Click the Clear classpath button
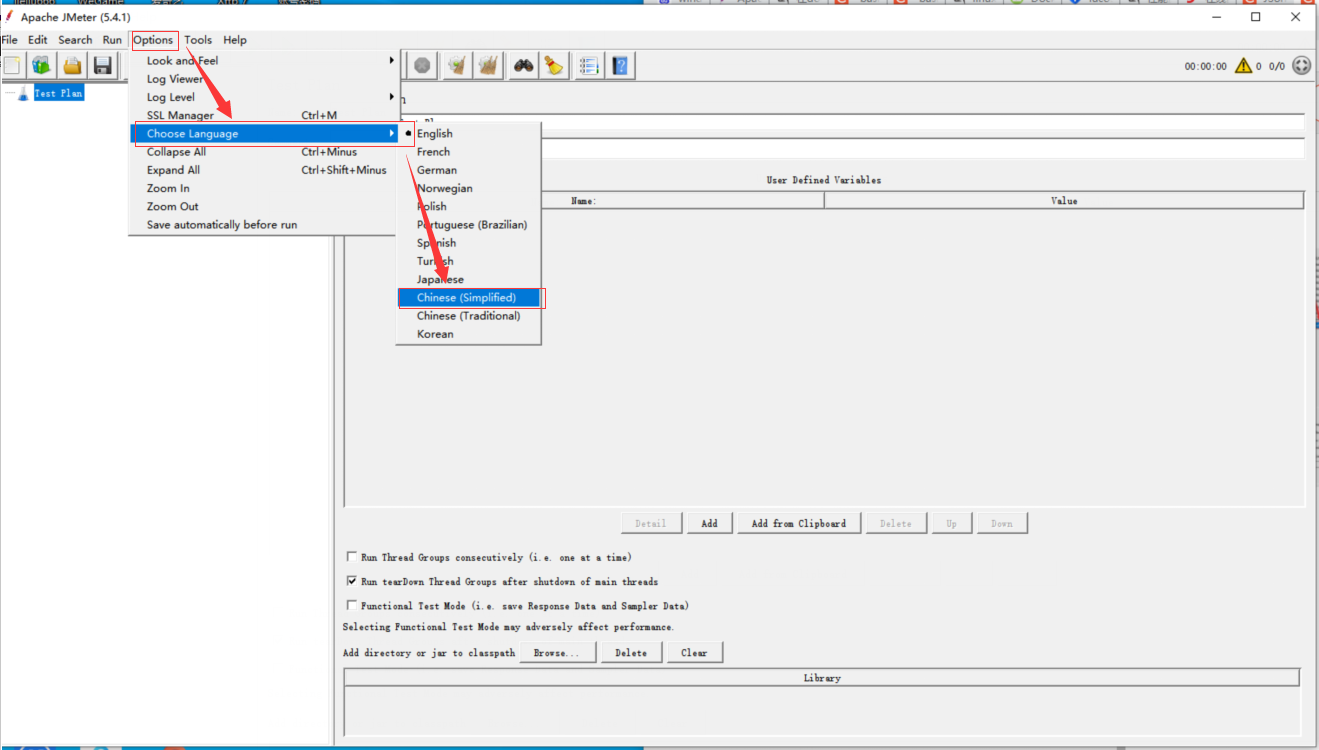 pos(694,653)
